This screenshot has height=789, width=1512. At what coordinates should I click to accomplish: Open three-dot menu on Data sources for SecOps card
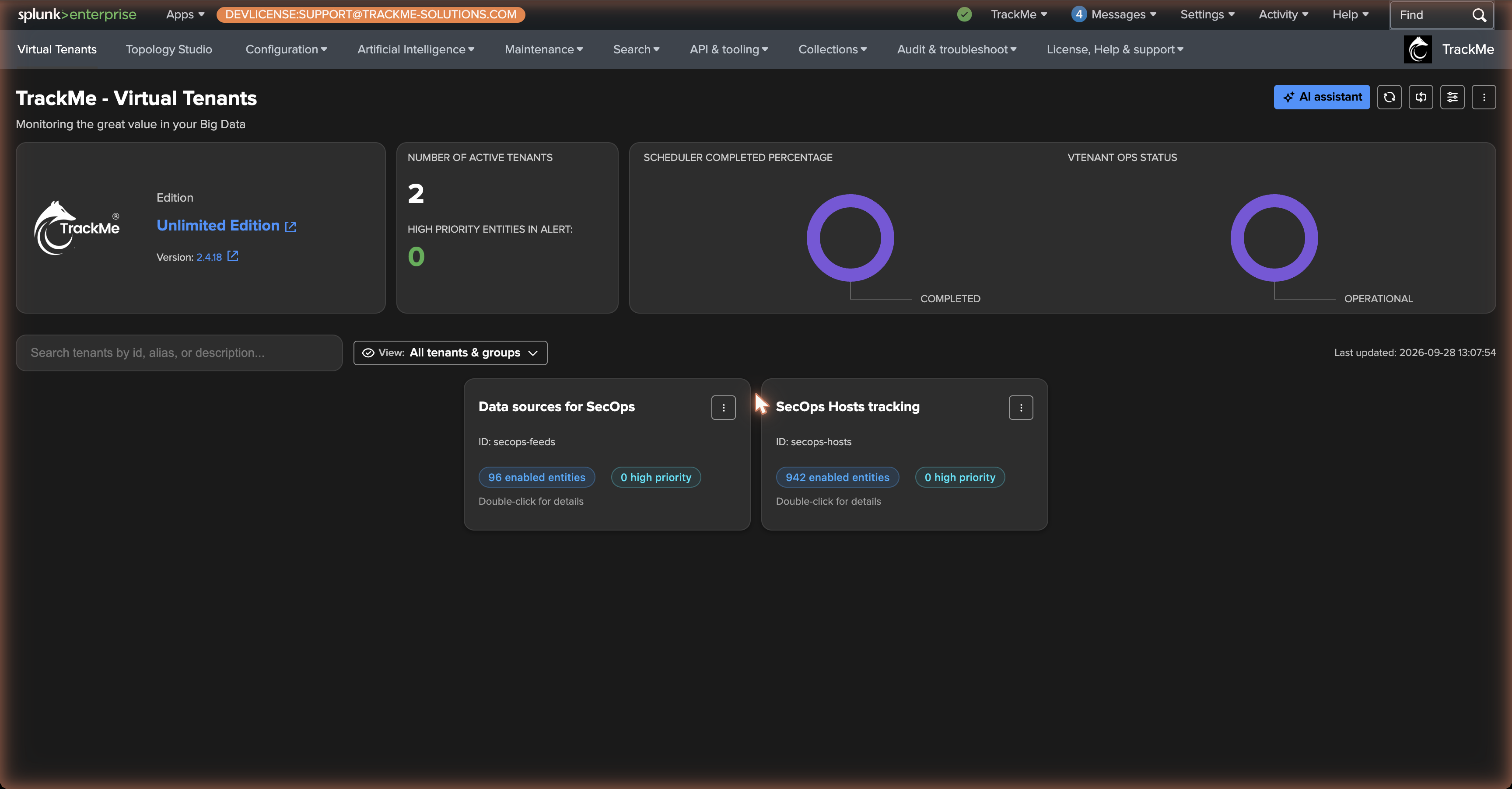(723, 408)
